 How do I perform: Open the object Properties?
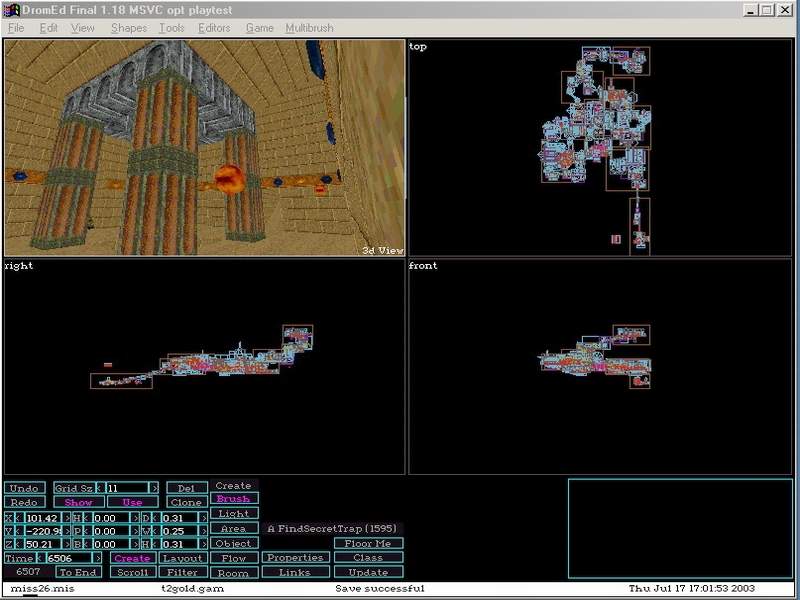click(296, 558)
